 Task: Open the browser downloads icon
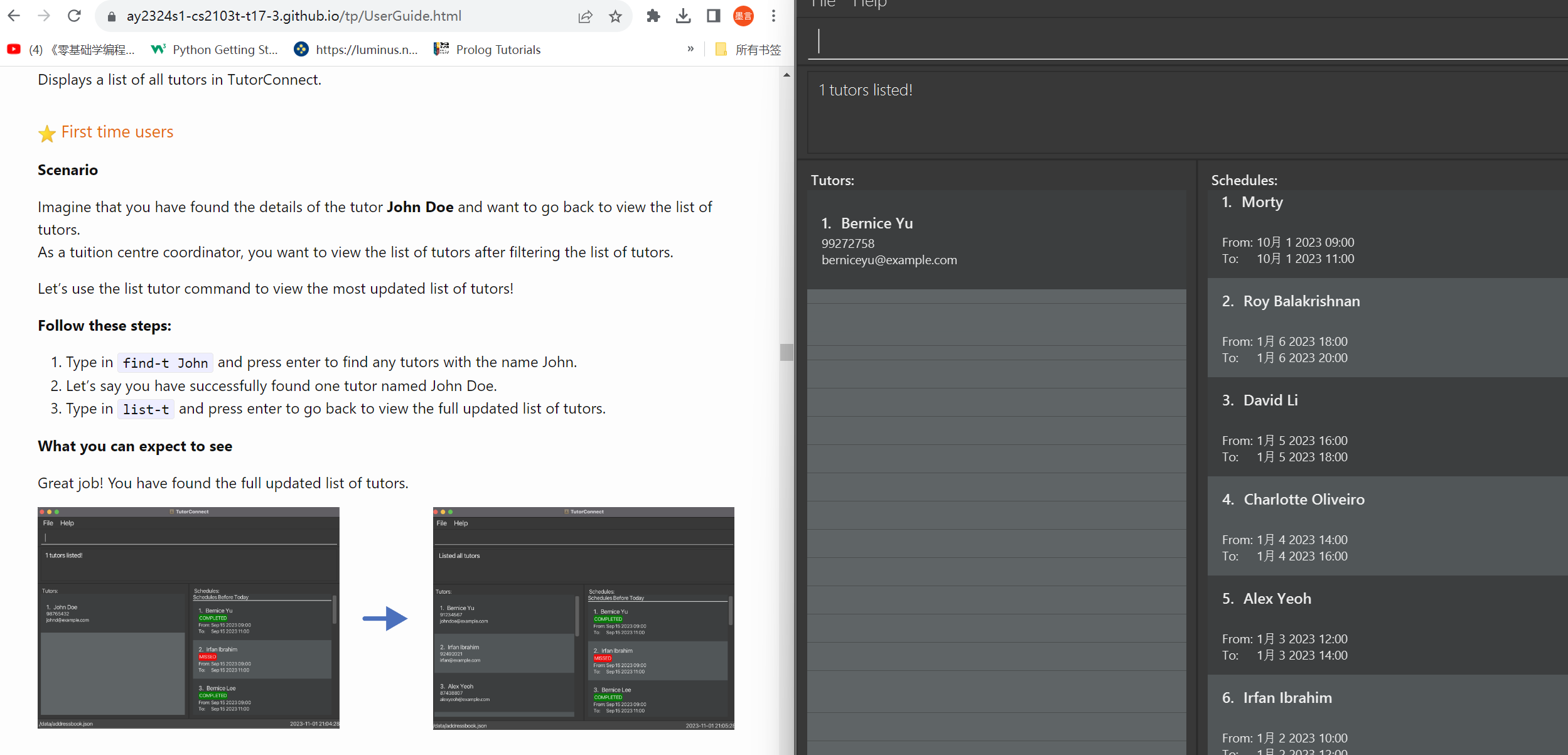click(683, 16)
